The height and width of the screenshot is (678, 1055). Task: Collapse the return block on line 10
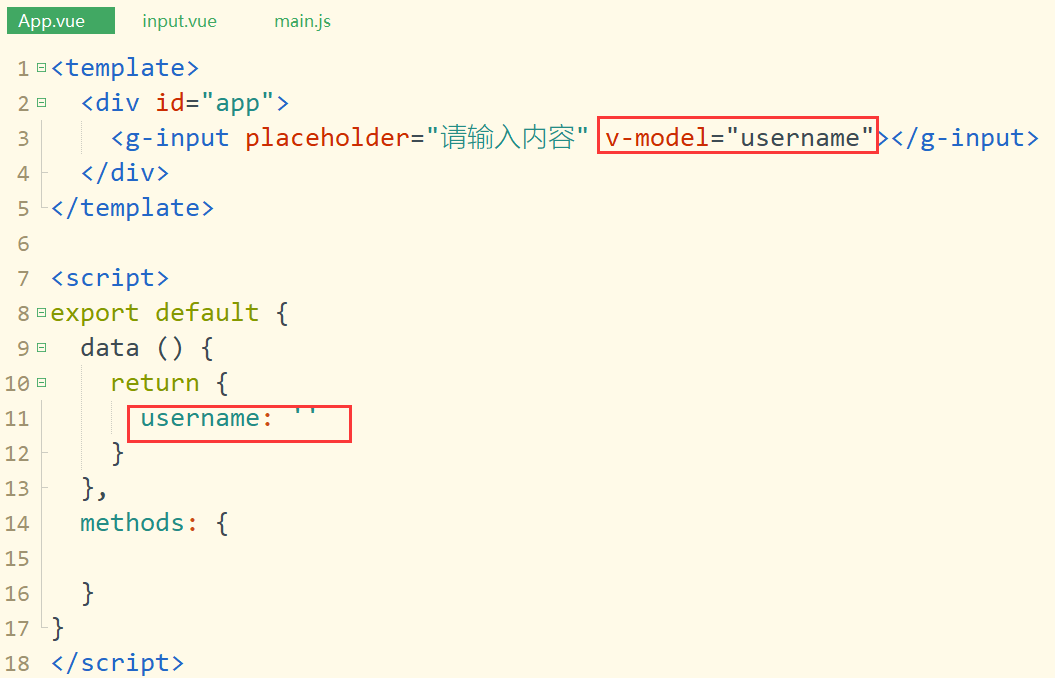point(42,382)
